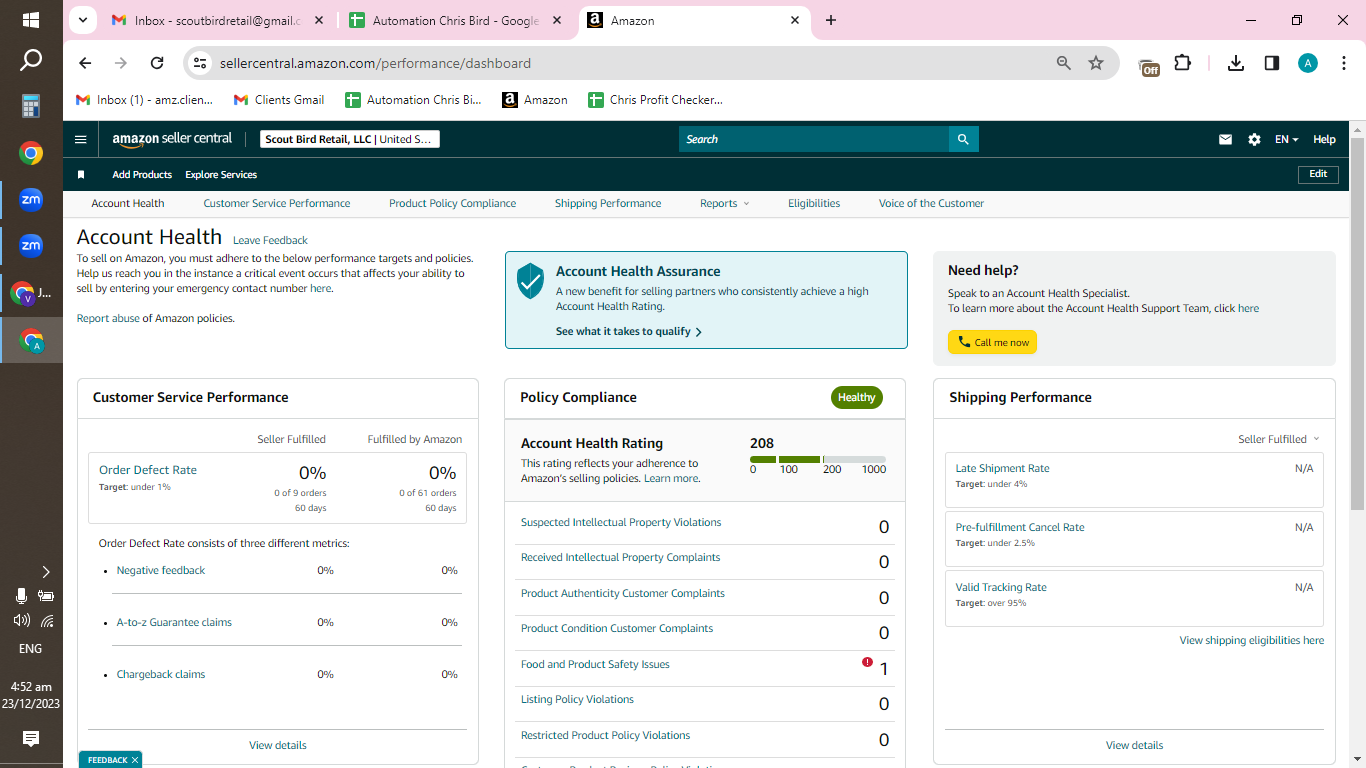Open a new browser tab
This screenshot has width=1366, height=768.
click(x=831, y=20)
